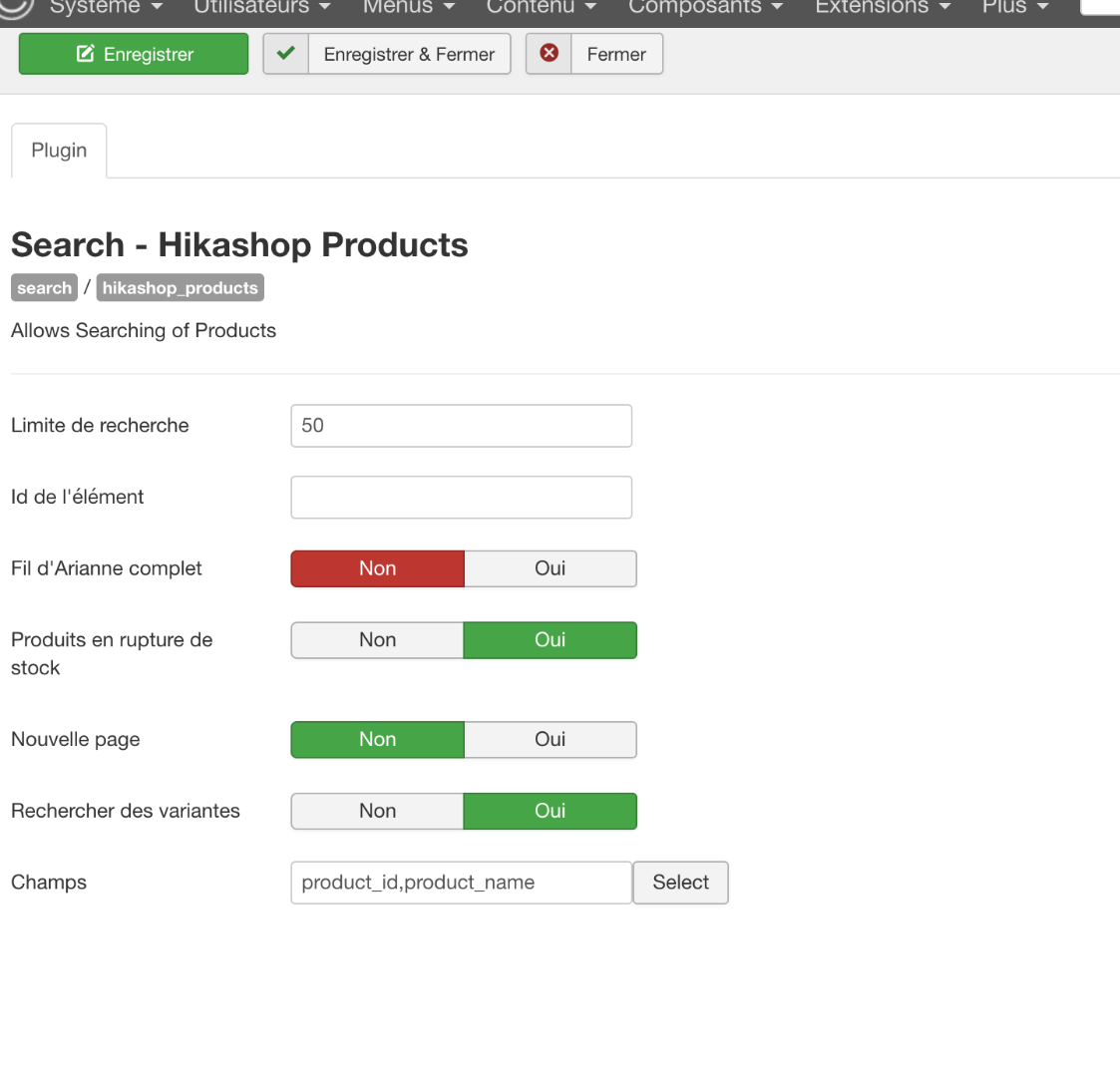Click the Fermer button
This screenshot has height=1077, width=1120.
pyautogui.click(x=616, y=55)
